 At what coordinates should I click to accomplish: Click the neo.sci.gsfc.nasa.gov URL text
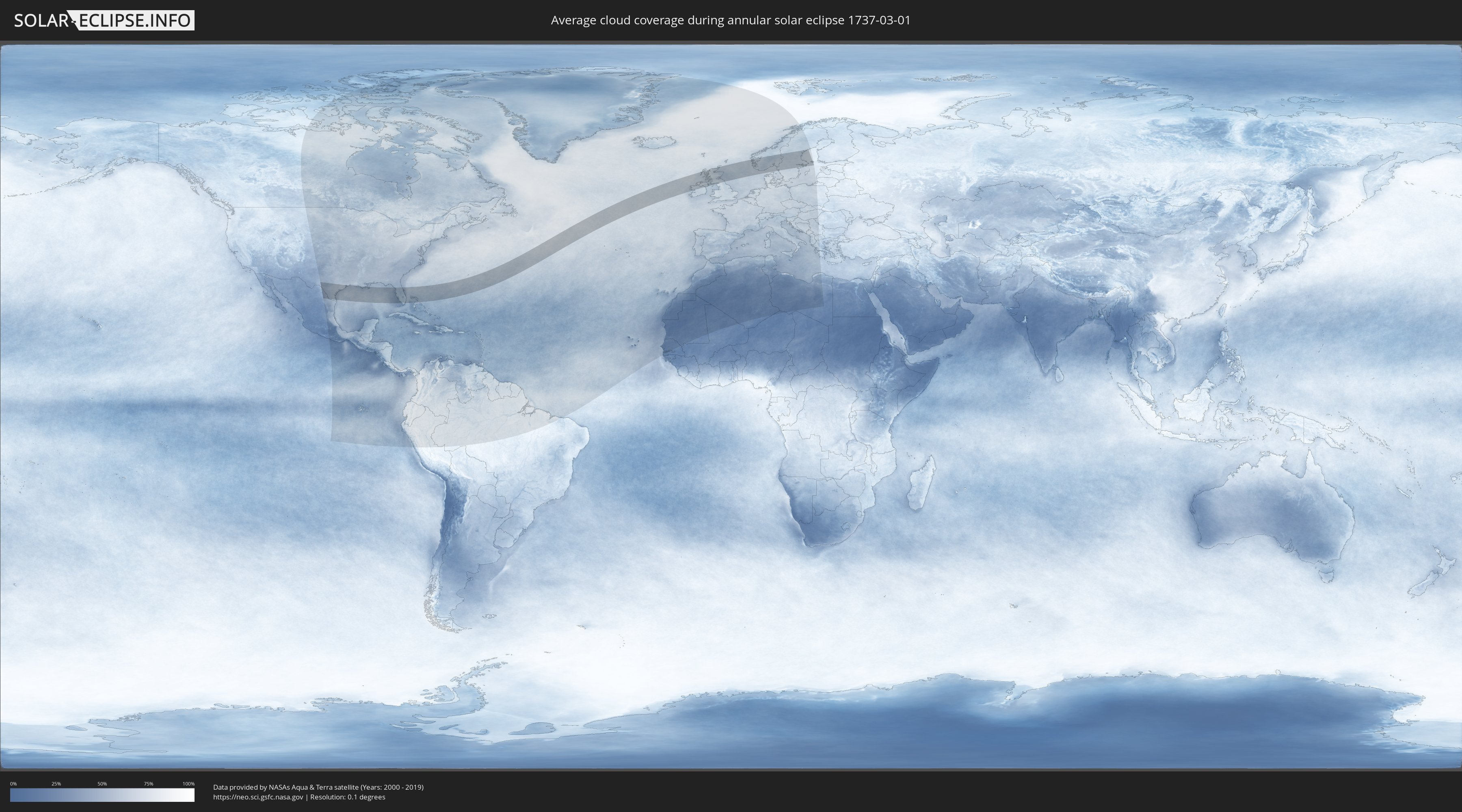[x=258, y=797]
